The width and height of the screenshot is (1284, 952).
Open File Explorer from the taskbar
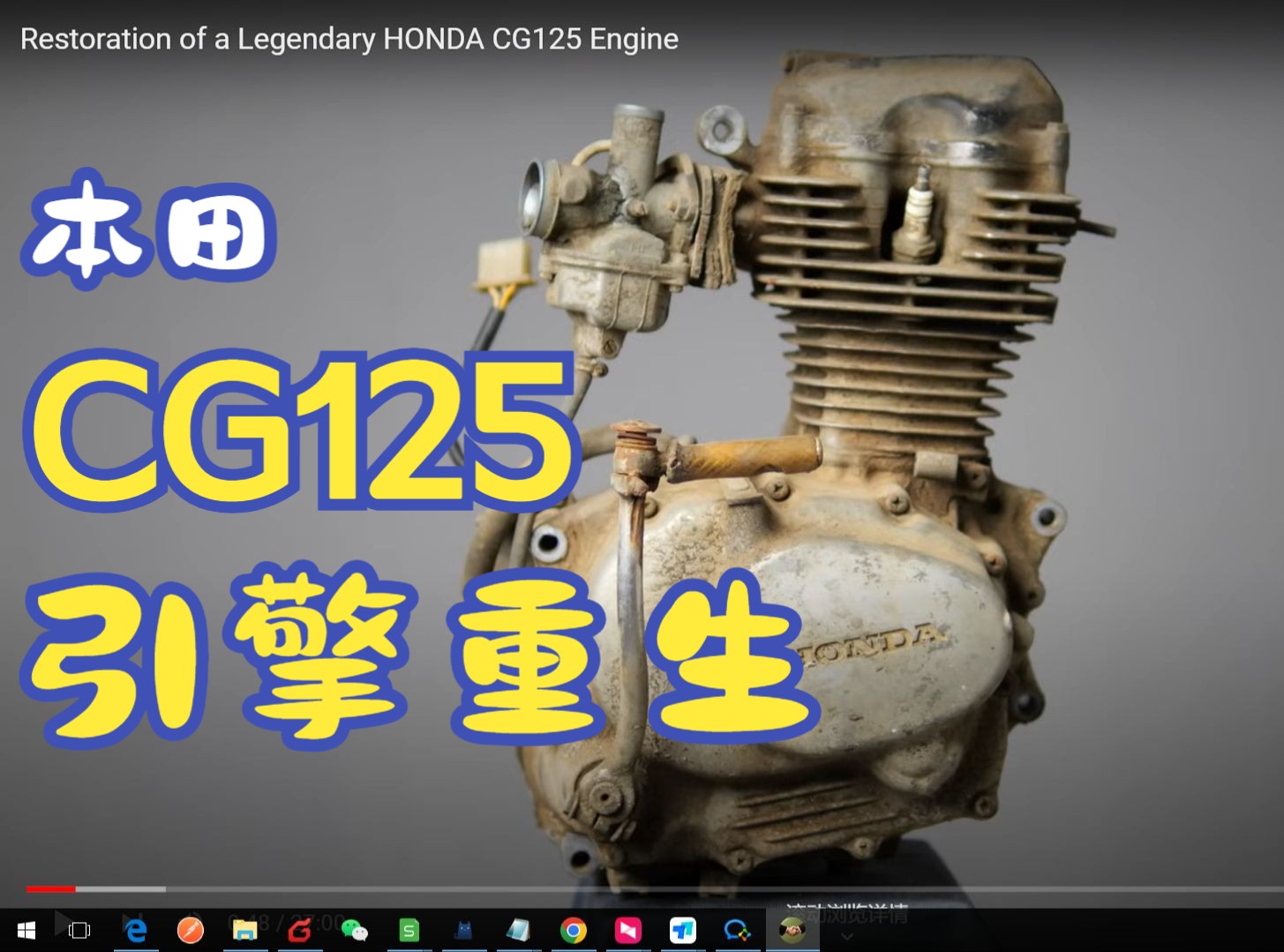[245, 930]
